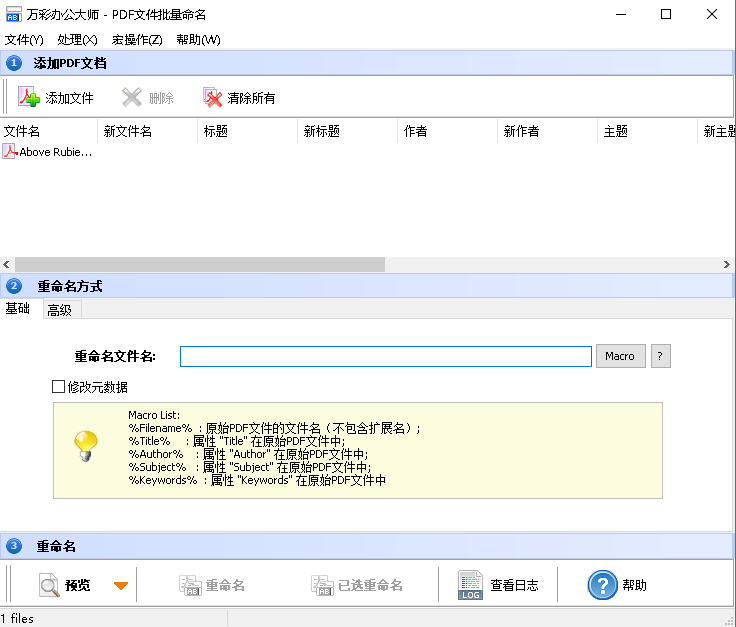This screenshot has width=736, height=627.
Task: Close the PDF文件批量命名 window
Action: point(712,15)
